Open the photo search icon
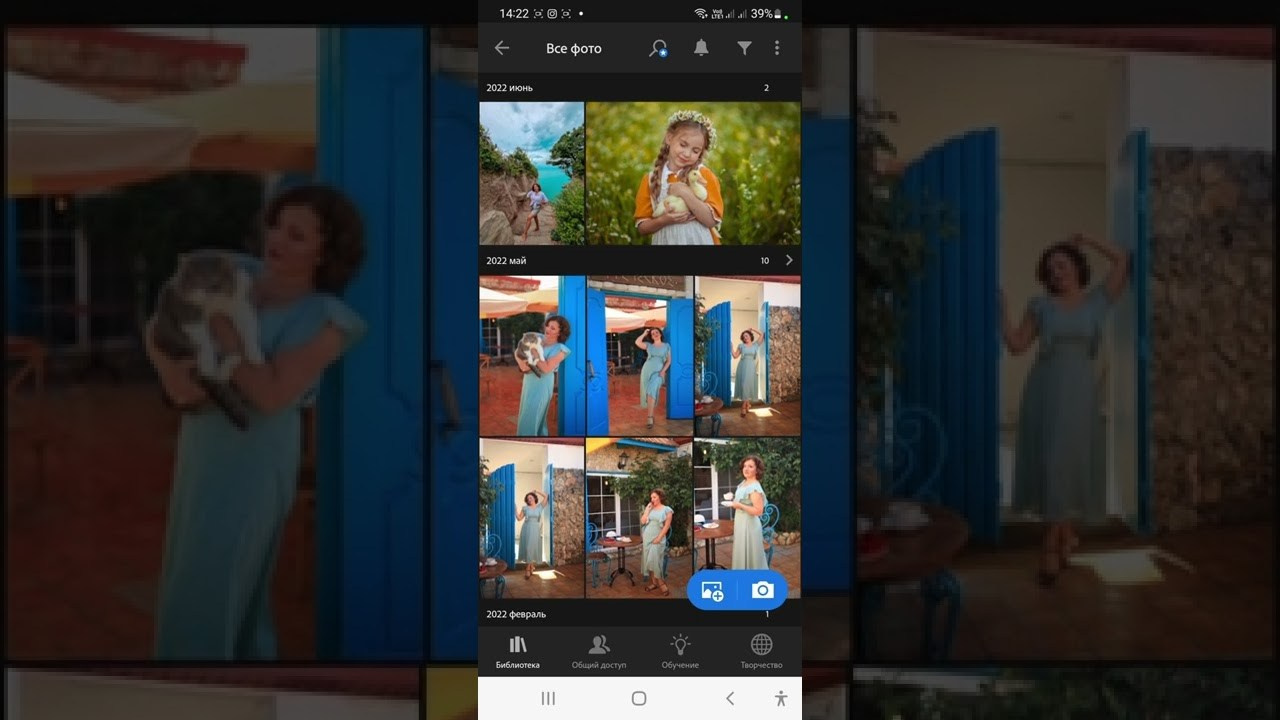This screenshot has height=720, width=1280. [x=658, y=48]
